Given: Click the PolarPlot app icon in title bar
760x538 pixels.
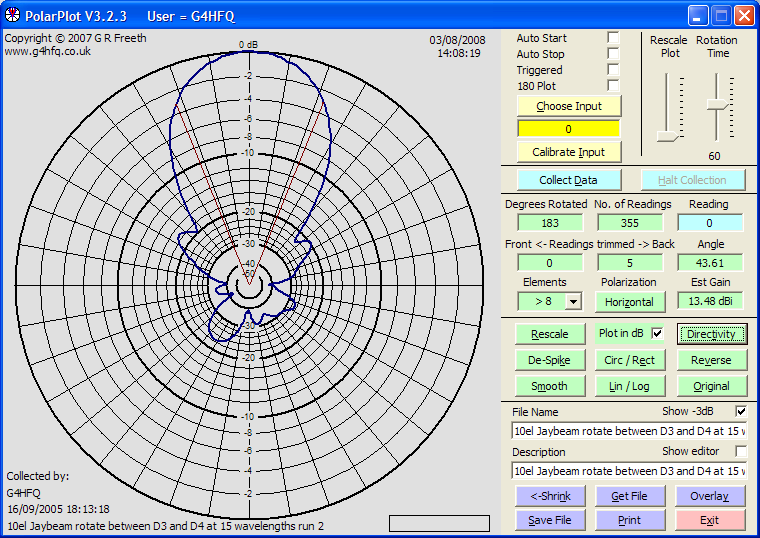Looking at the screenshot, I should click(13, 15).
